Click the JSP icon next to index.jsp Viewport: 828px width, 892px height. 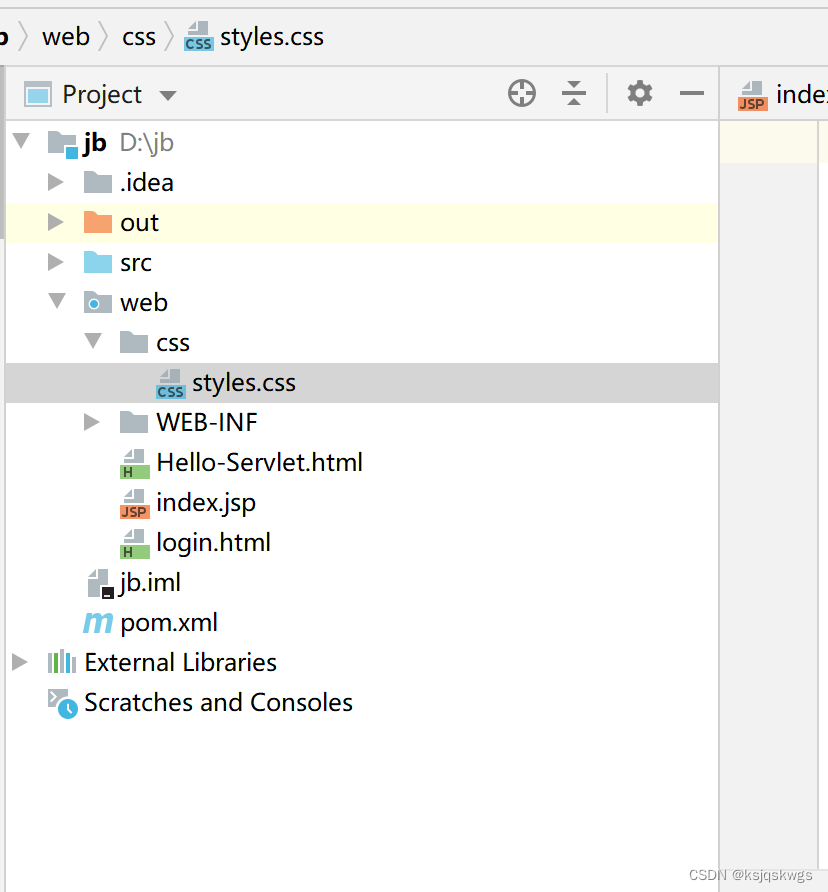[x=134, y=502]
